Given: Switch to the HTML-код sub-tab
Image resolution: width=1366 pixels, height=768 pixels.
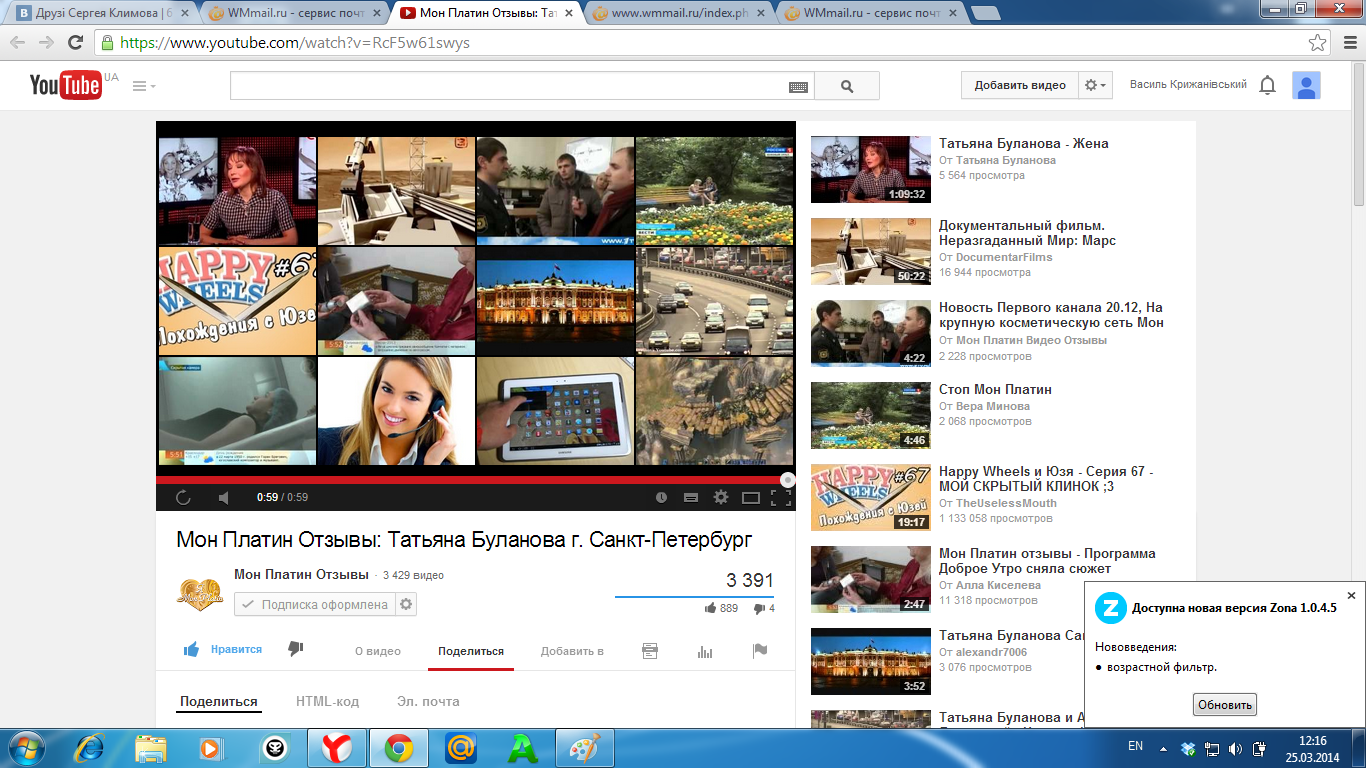Looking at the screenshot, I should tap(327, 702).
